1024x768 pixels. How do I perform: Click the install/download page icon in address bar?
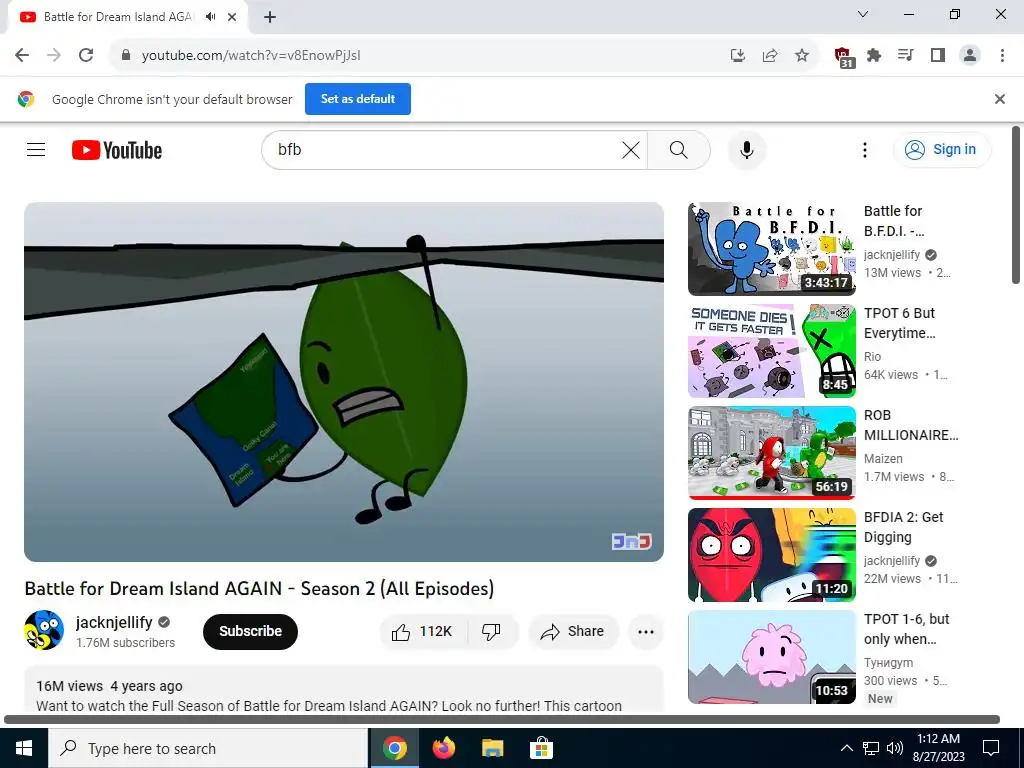(x=738, y=56)
